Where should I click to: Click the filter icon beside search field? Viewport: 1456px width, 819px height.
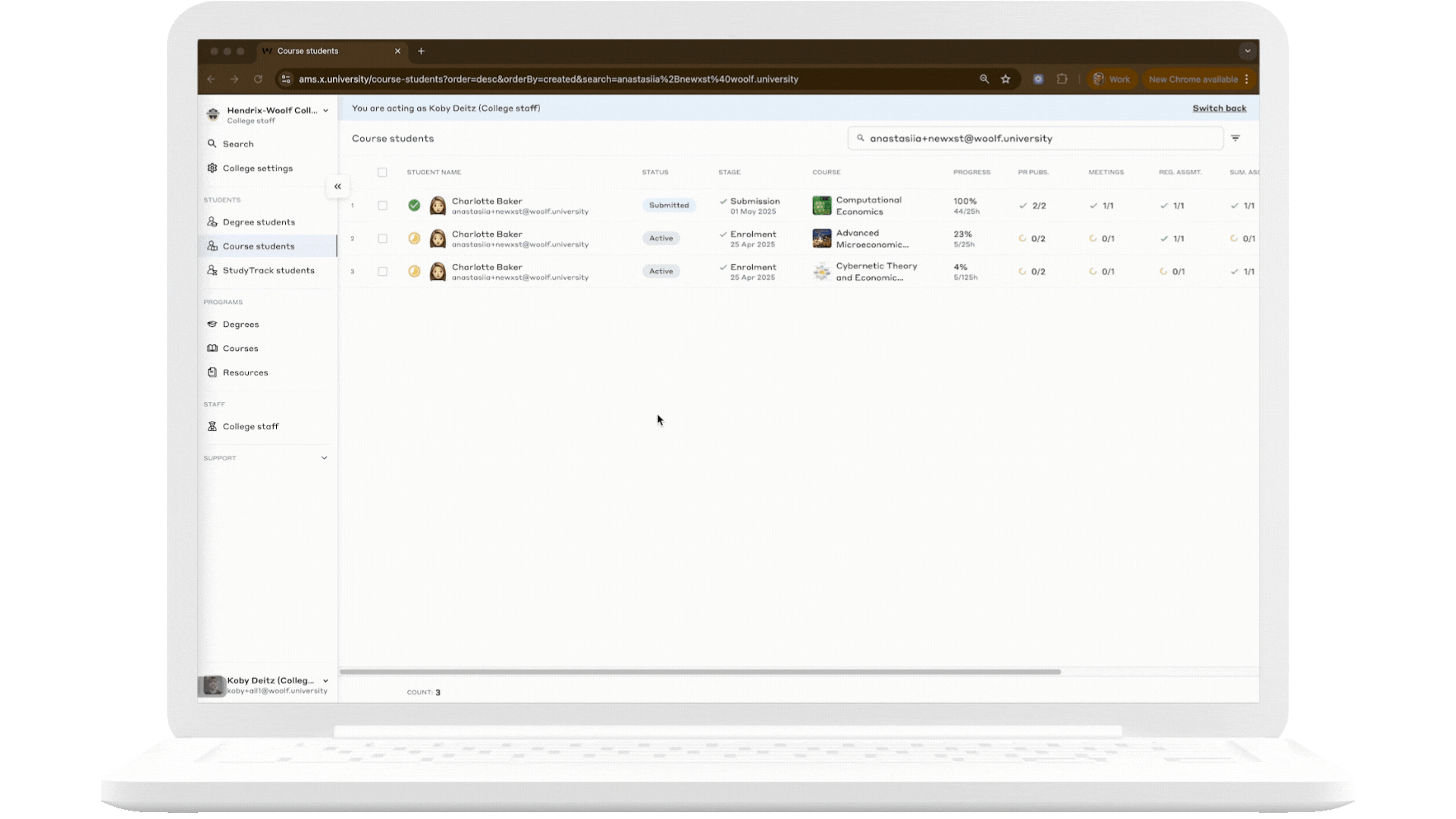tap(1235, 138)
